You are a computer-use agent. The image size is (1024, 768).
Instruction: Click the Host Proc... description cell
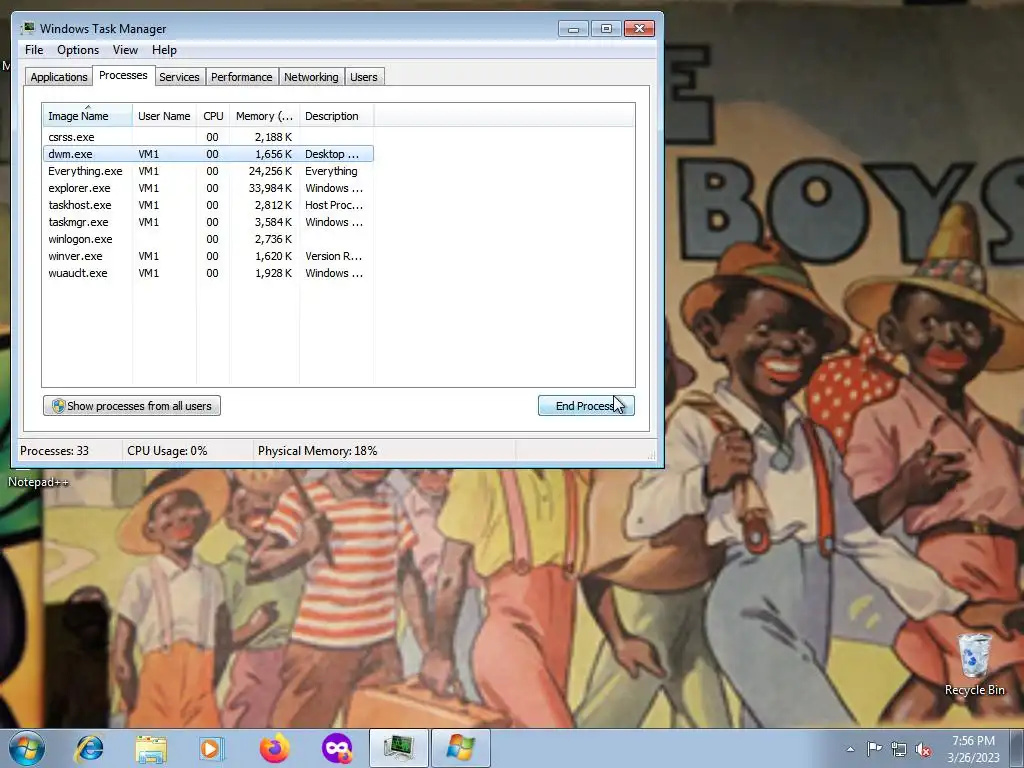[334, 205]
